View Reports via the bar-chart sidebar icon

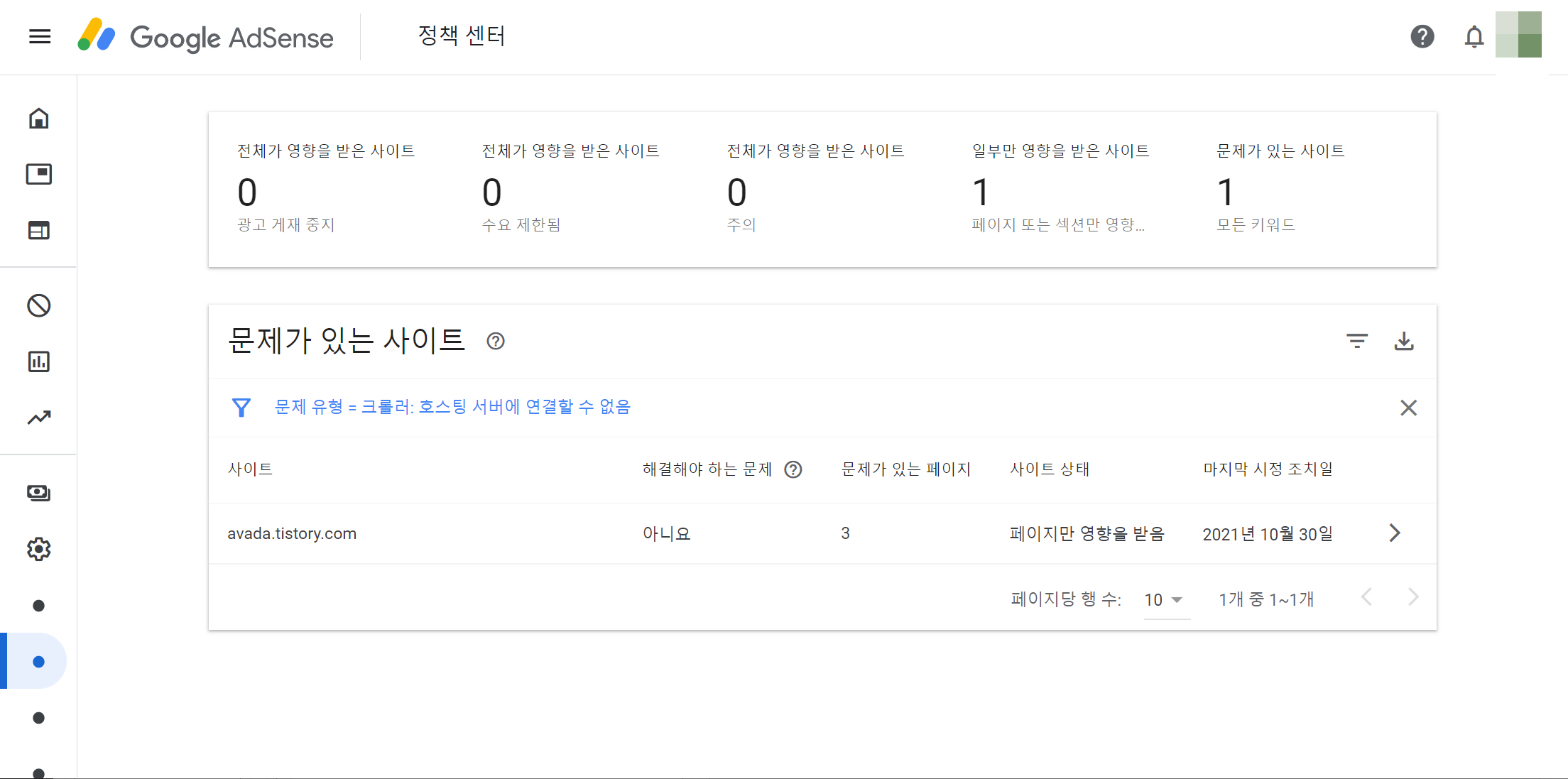[39, 361]
